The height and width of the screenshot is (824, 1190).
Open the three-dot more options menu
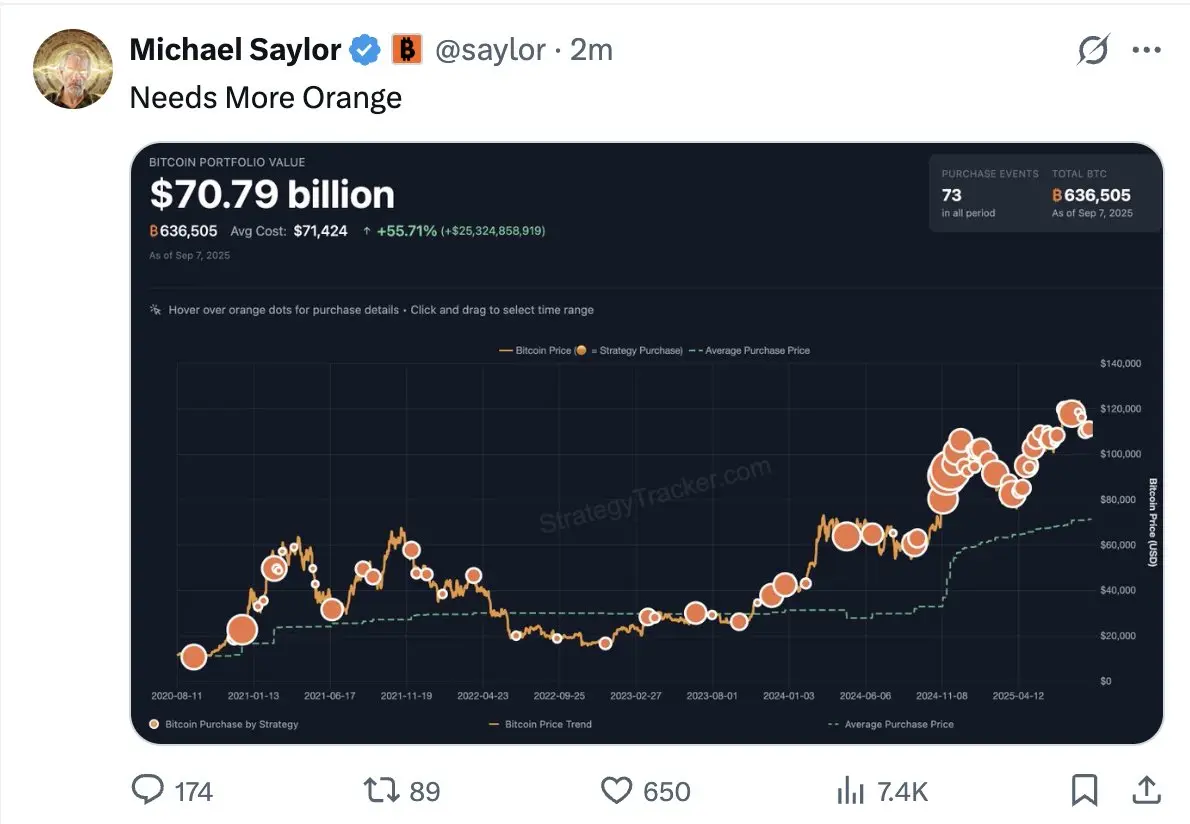1146,50
